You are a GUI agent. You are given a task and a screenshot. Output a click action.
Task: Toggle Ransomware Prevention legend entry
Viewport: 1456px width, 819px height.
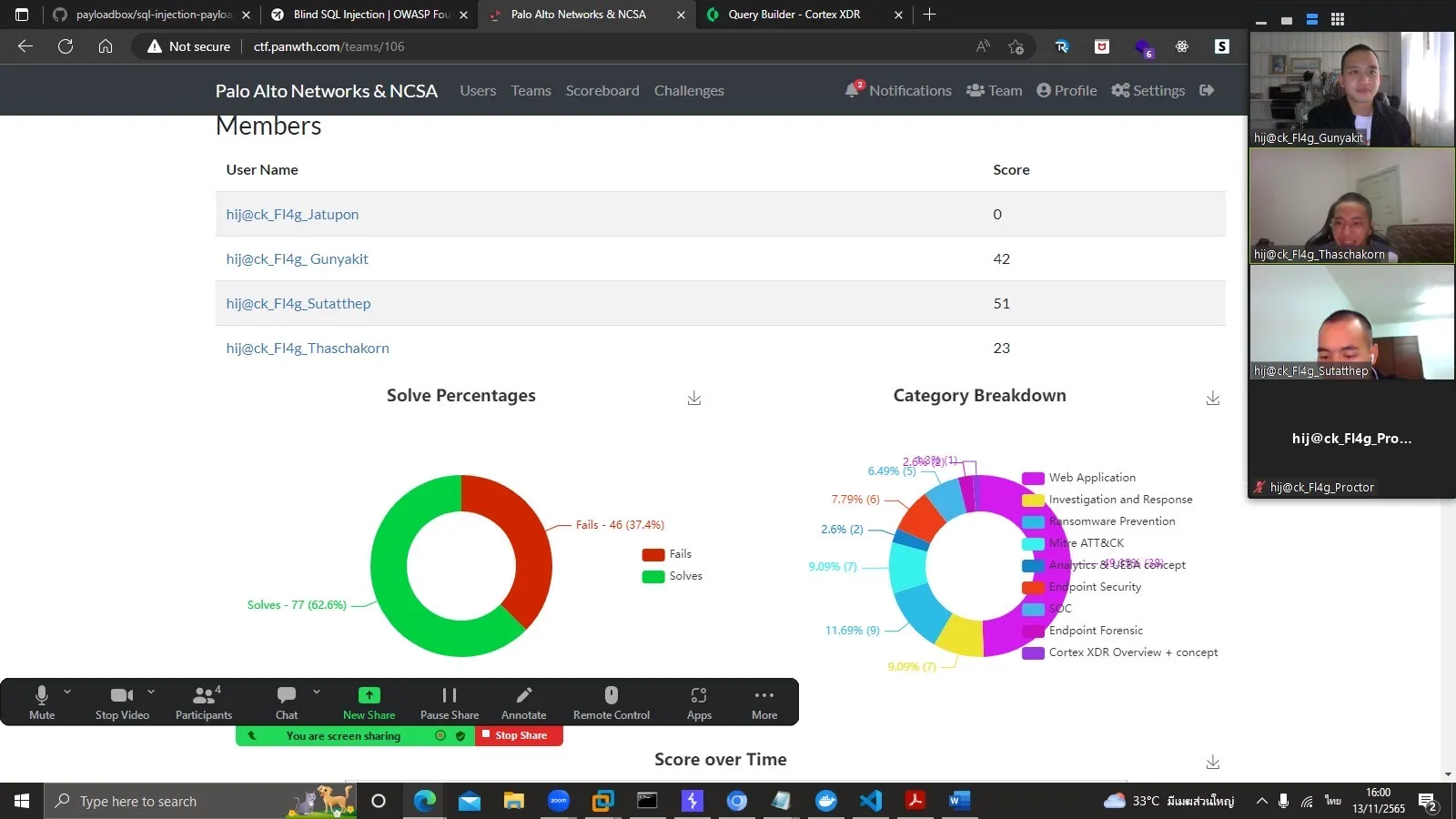coord(1098,521)
